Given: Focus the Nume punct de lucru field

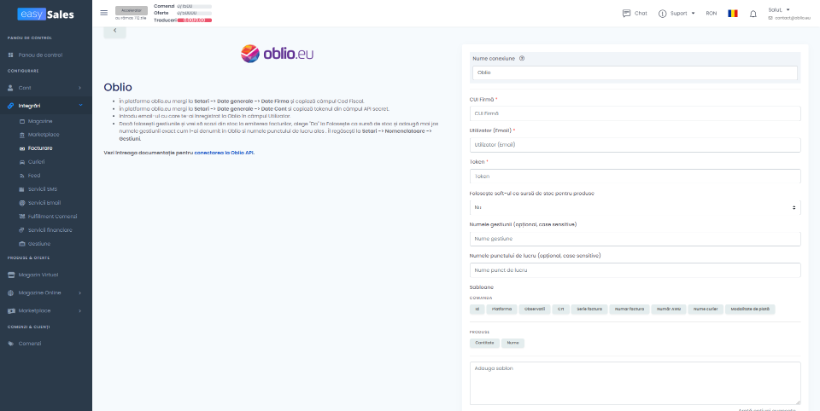Looking at the screenshot, I should coord(635,270).
